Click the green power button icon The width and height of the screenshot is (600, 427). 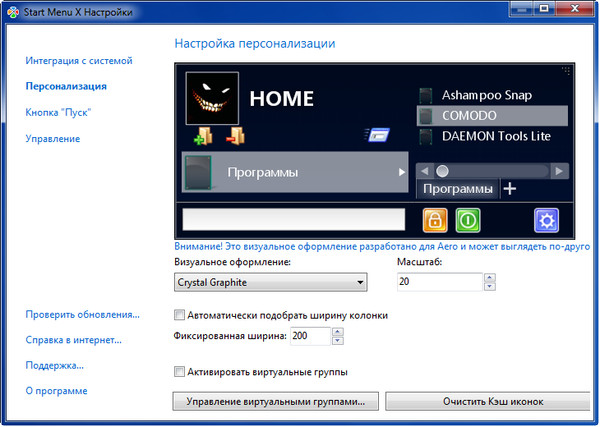point(468,220)
